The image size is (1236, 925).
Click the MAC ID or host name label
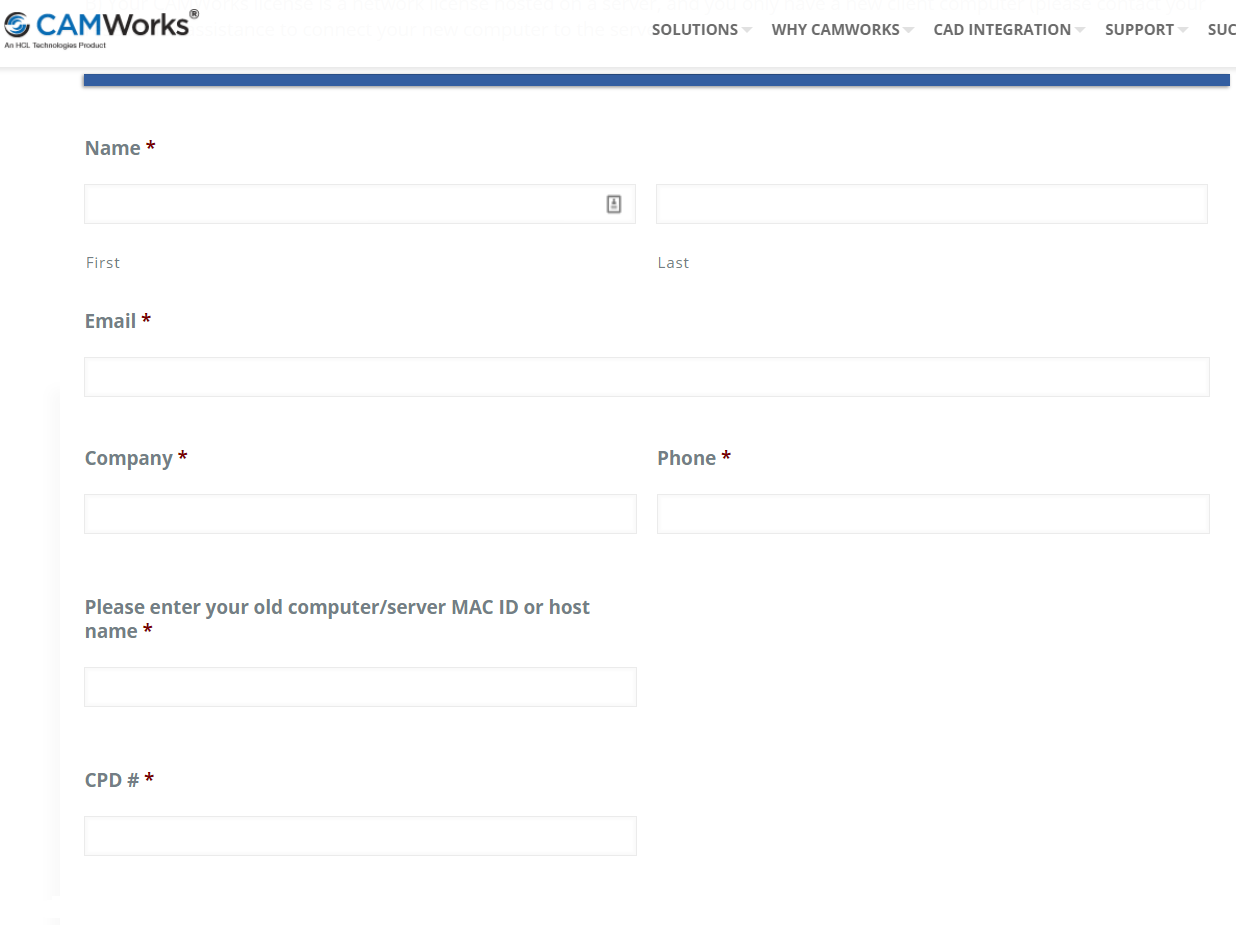(x=337, y=619)
